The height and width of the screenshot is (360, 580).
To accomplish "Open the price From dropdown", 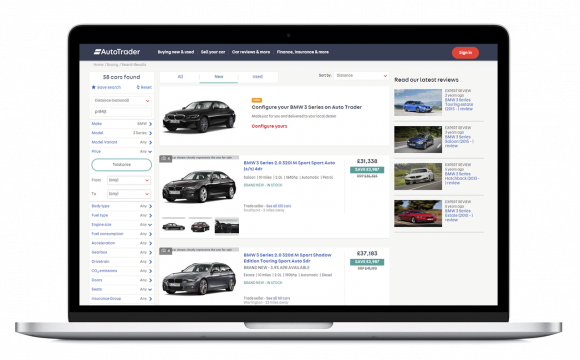I will click(129, 180).
